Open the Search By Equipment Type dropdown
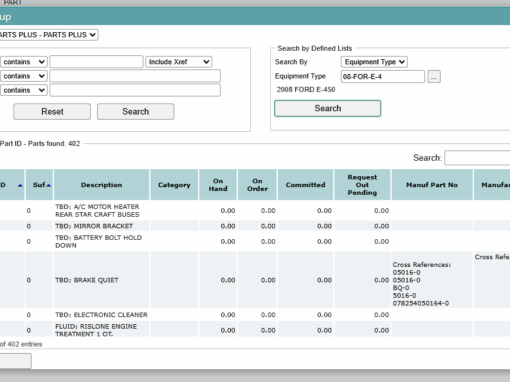510x382 pixels. (374, 62)
